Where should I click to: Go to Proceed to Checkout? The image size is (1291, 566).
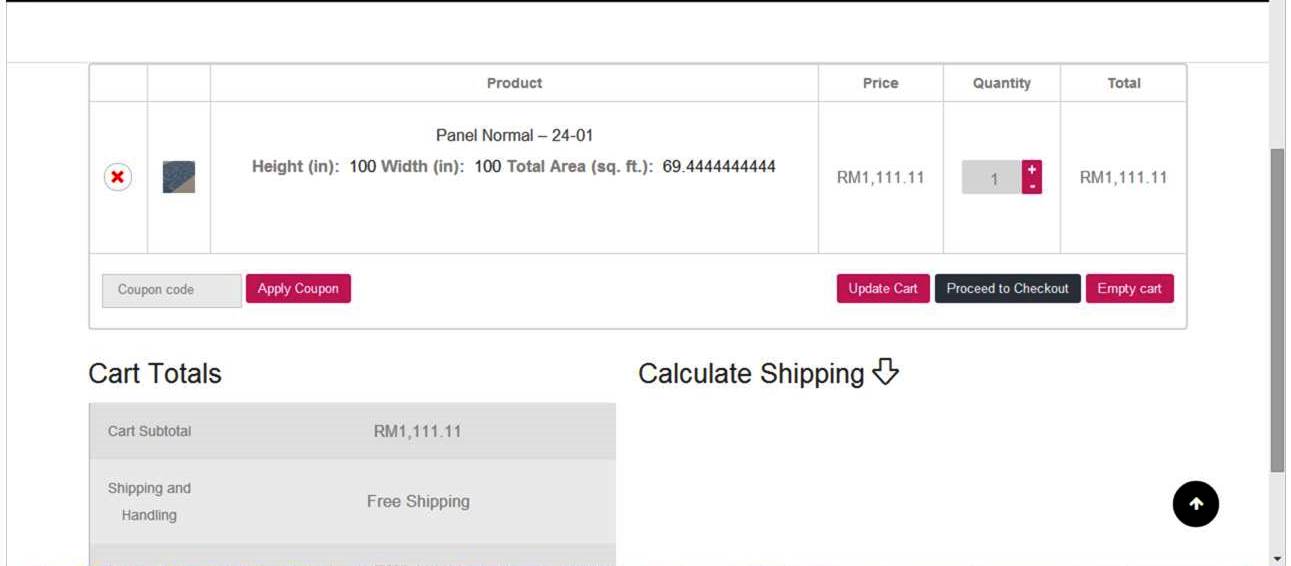point(1007,289)
